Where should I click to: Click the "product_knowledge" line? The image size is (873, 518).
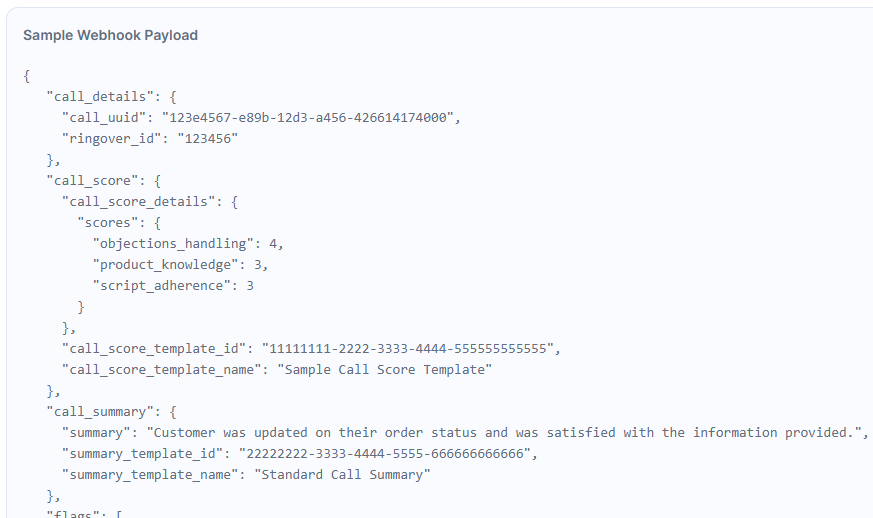coord(180,265)
